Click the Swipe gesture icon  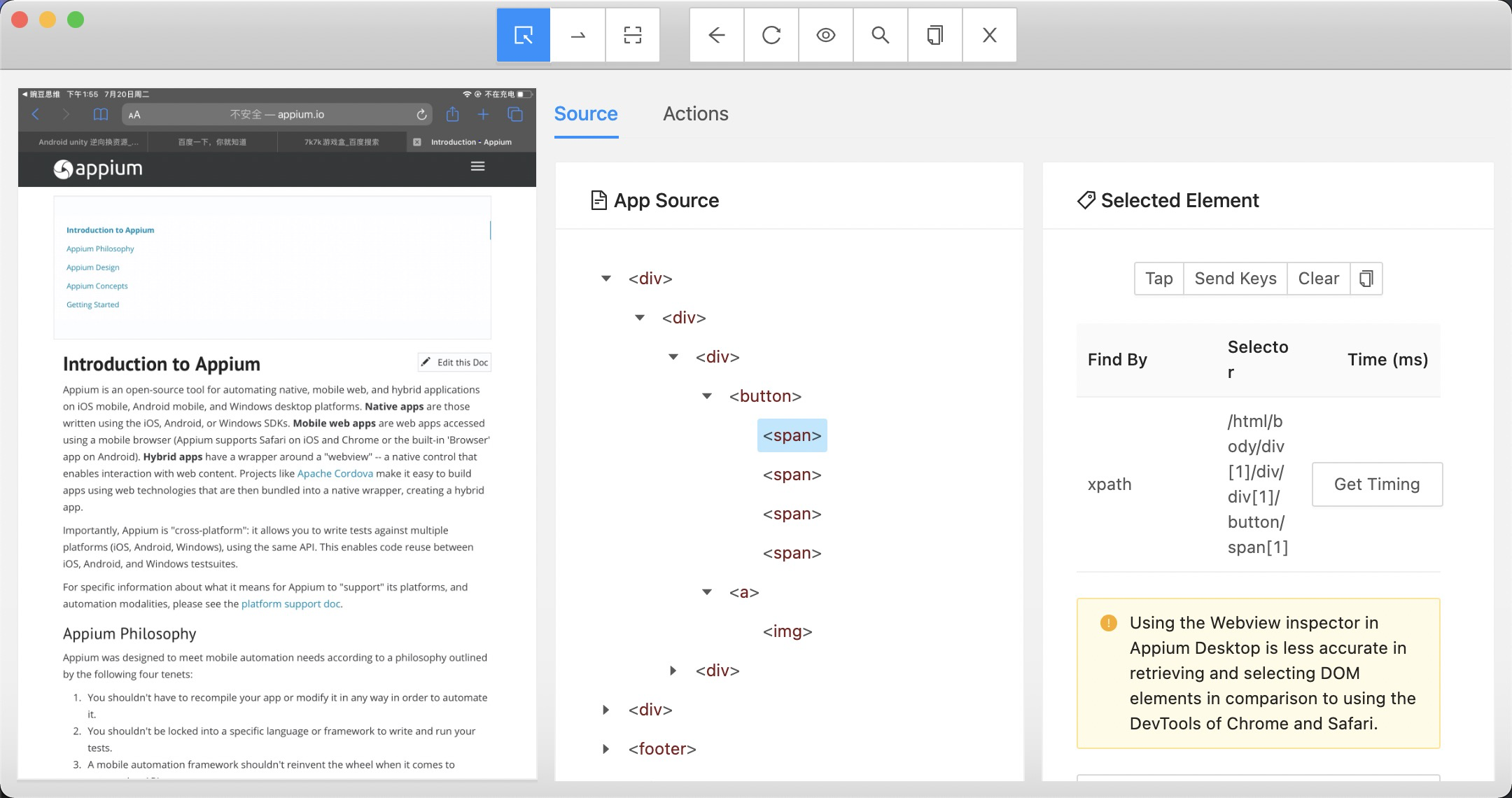(x=577, y=35)
